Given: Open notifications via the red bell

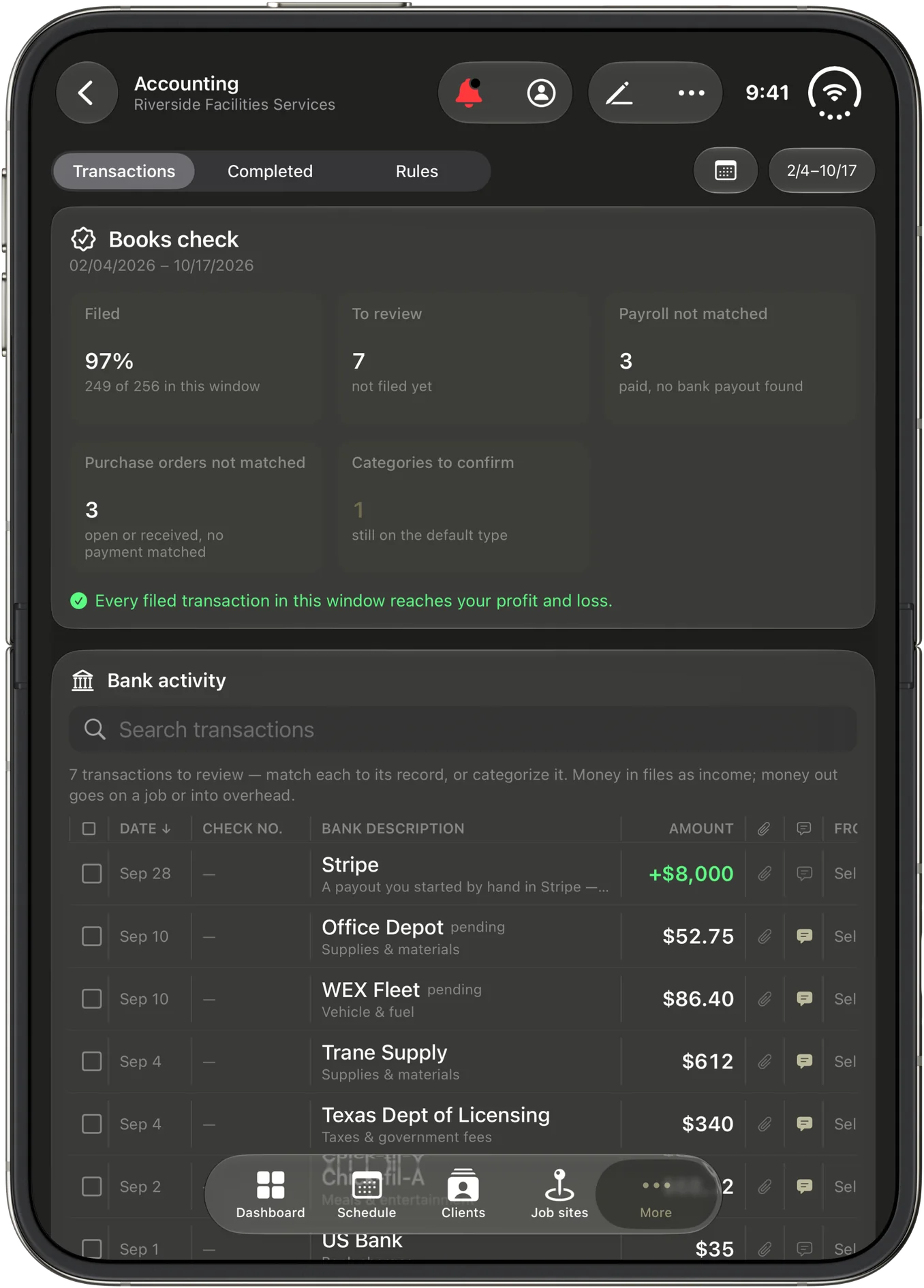Looking at the screenshot, I should point(469,93).
